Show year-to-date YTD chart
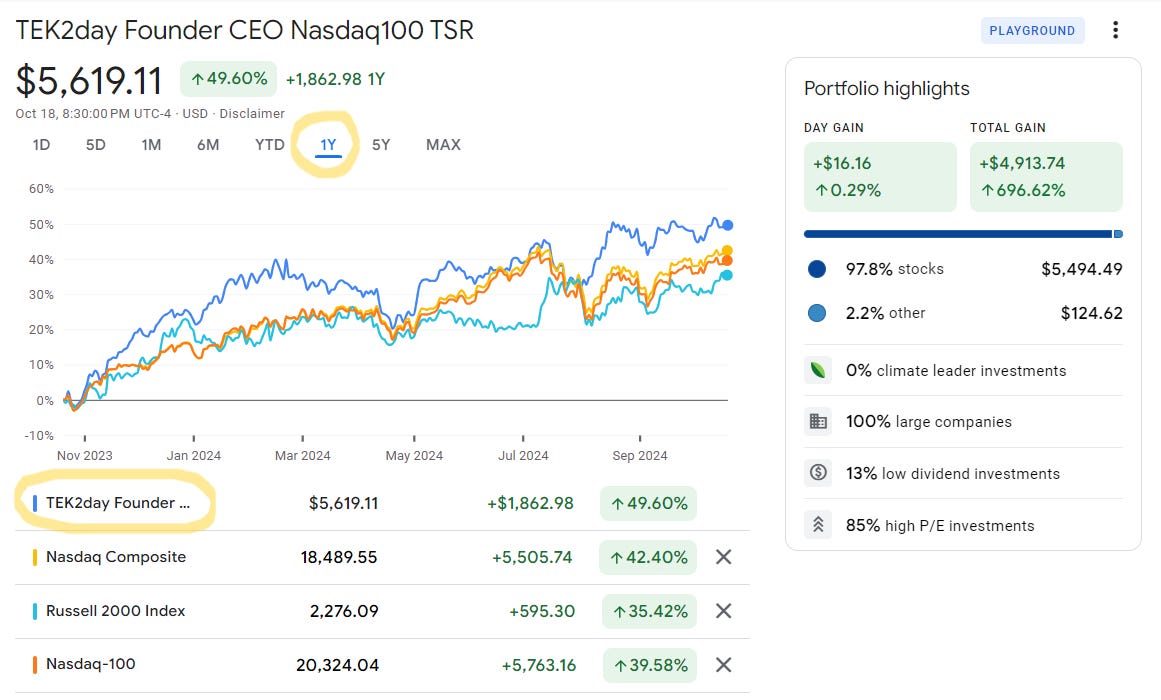 pos(270,145)
